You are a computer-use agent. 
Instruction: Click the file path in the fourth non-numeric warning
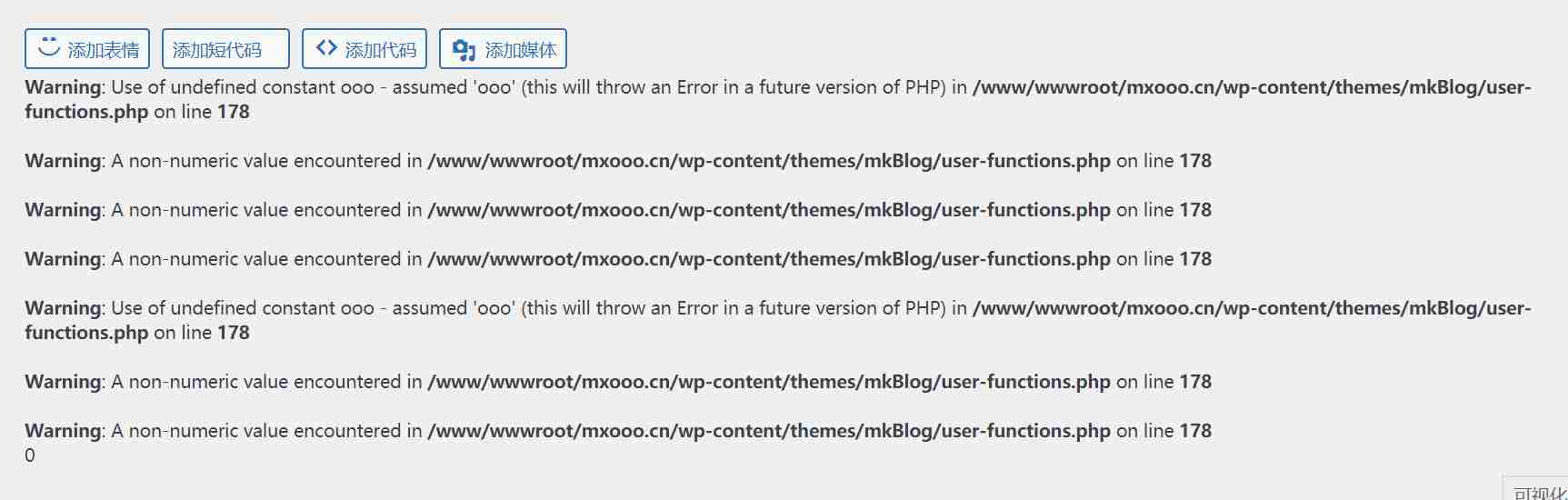pyautogui.click(x=768, y=382)
